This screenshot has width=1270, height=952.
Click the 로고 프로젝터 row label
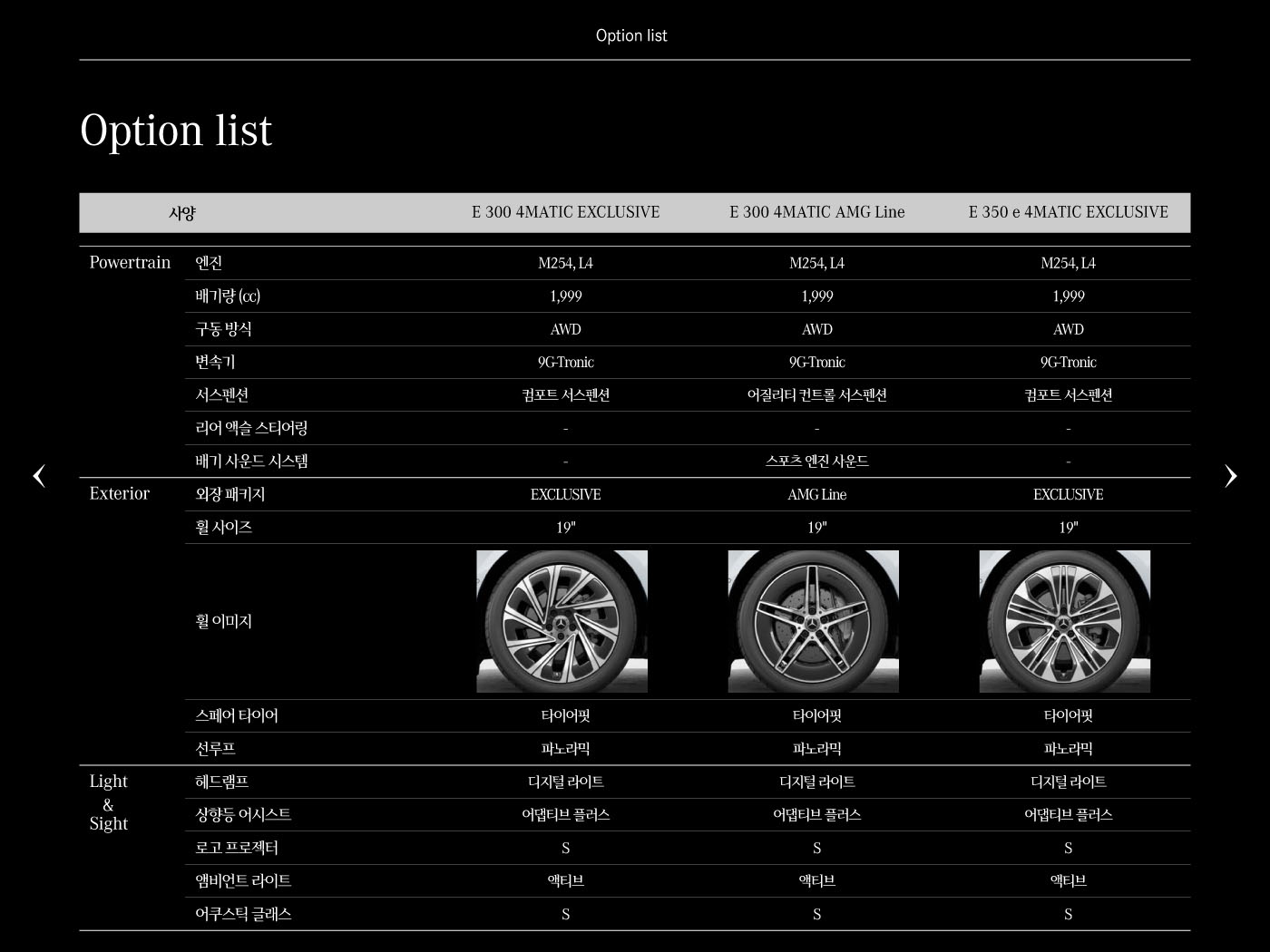pos(237,848)
